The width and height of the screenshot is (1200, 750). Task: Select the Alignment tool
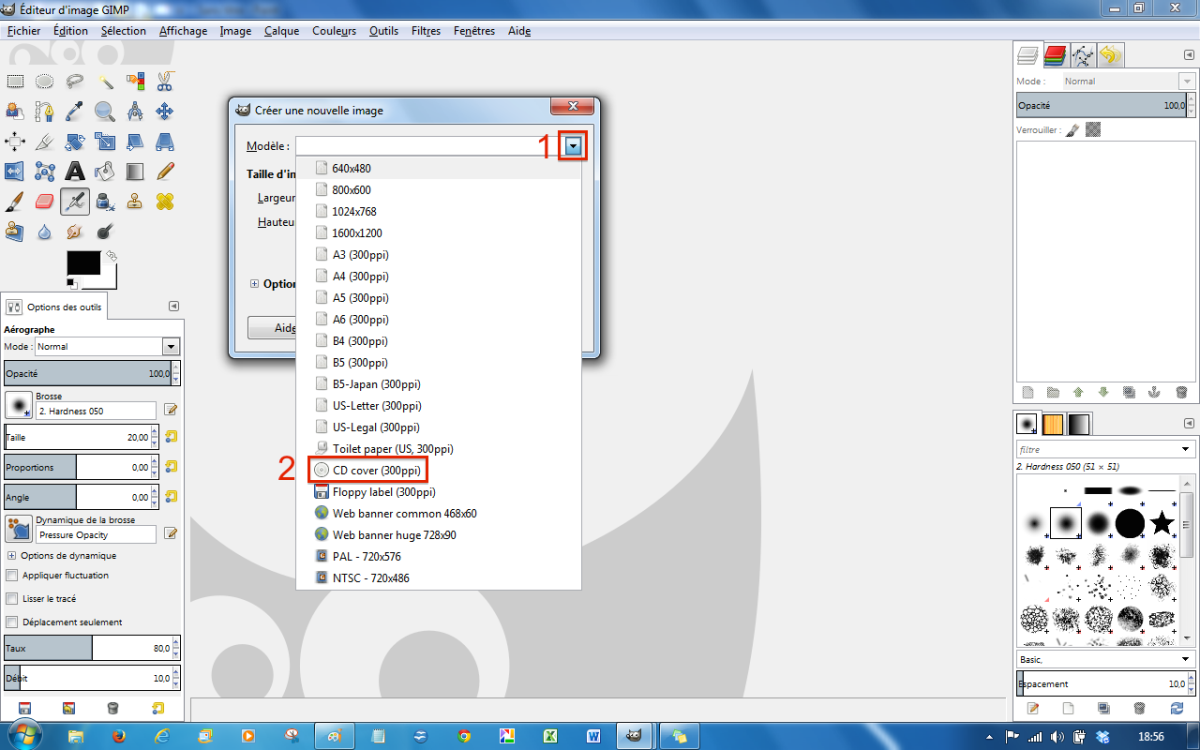(x=15, y=141)
